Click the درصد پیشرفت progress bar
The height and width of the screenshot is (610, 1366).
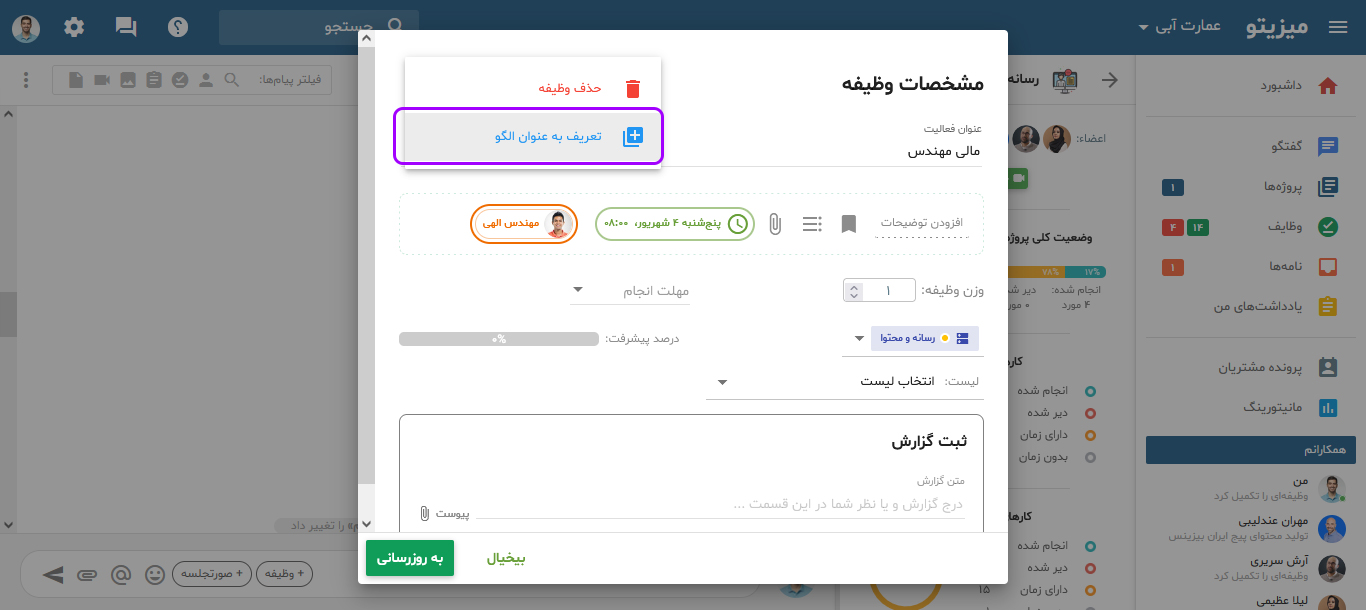pyautogui.click(x=498, y=339)
